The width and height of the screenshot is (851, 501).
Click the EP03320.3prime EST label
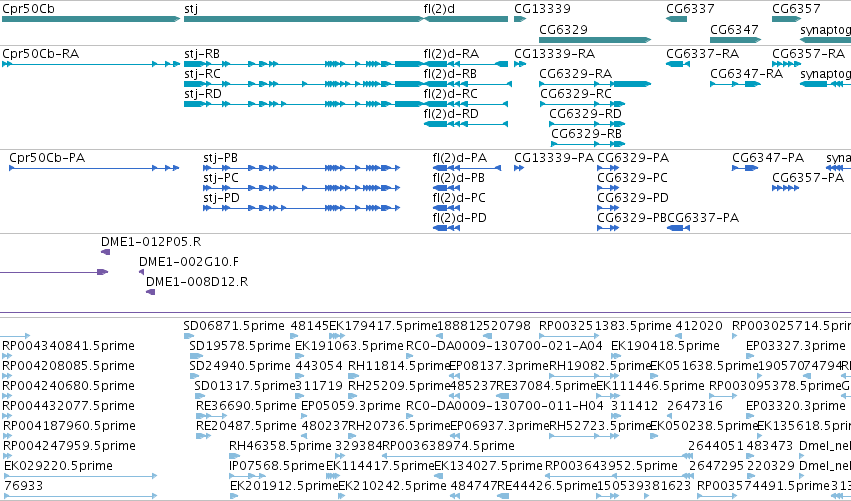pos(796,407)
